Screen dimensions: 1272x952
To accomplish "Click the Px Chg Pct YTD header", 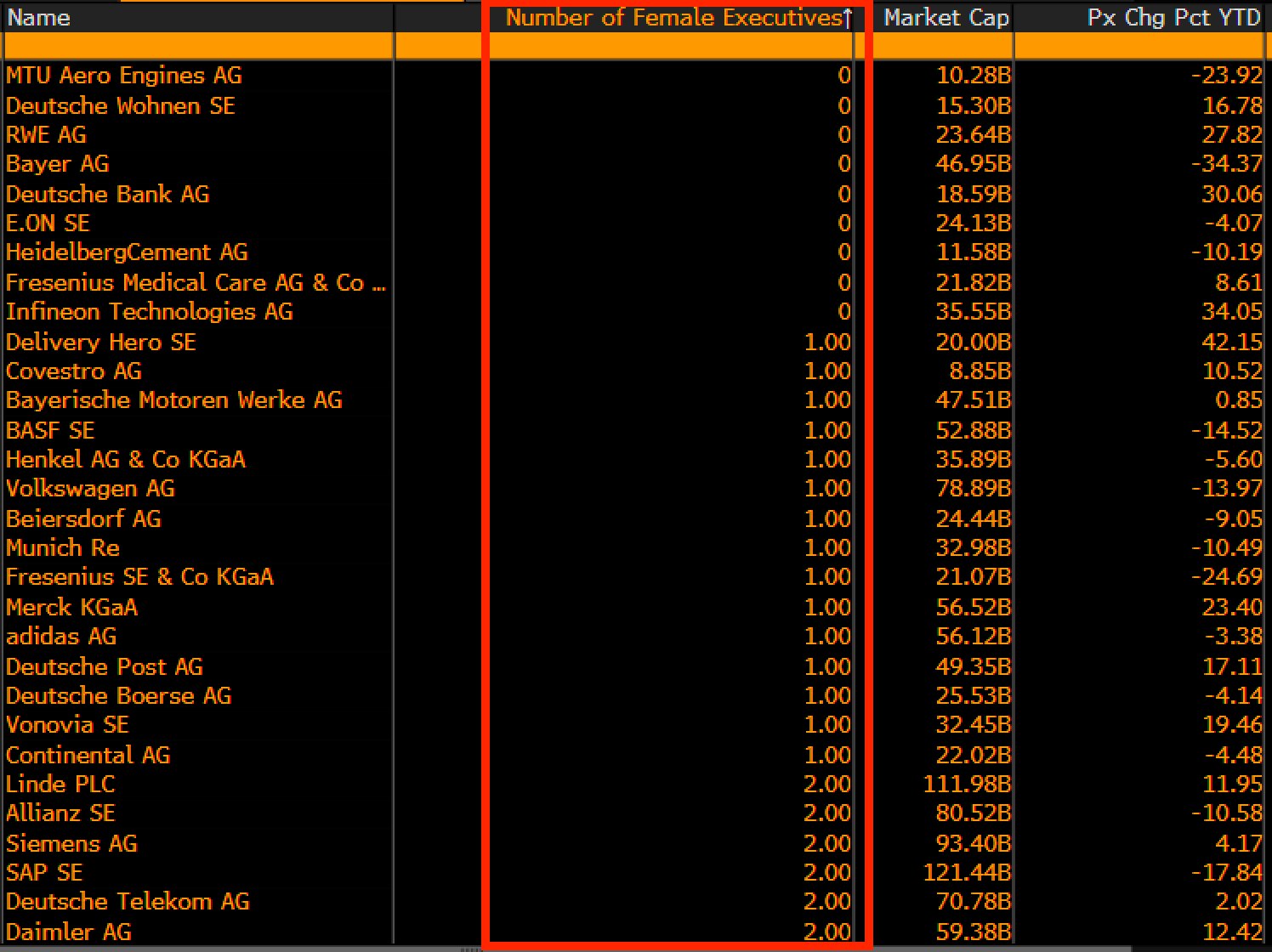I will (x=1173, y=18).
